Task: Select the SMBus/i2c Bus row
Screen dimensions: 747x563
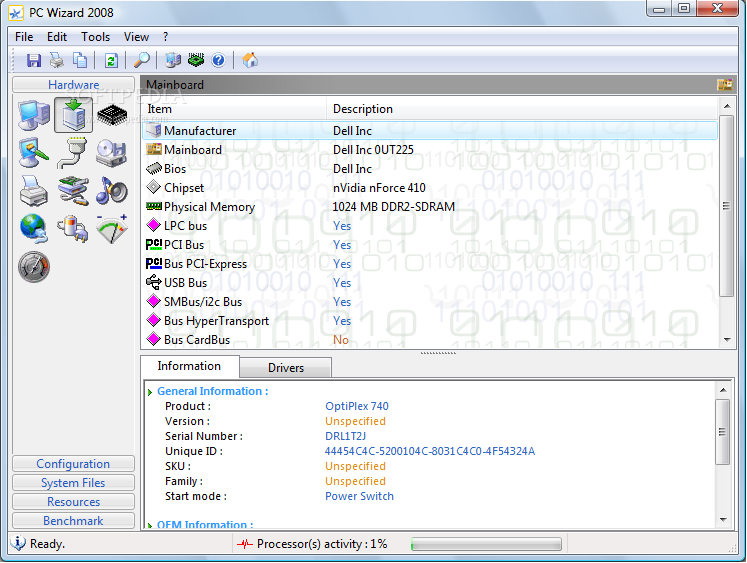Action: click(430, 302)
